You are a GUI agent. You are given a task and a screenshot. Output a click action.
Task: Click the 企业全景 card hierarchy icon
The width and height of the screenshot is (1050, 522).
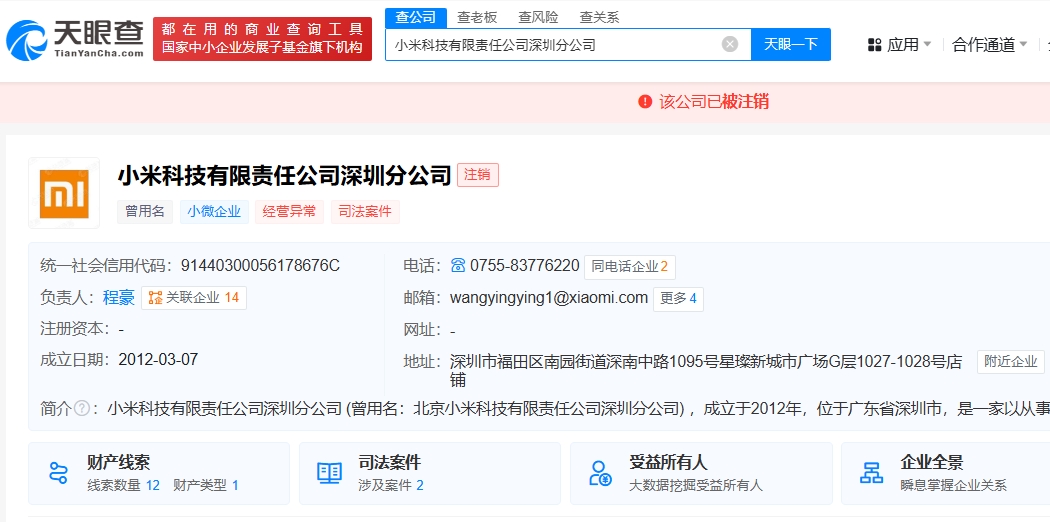[871, 473]
